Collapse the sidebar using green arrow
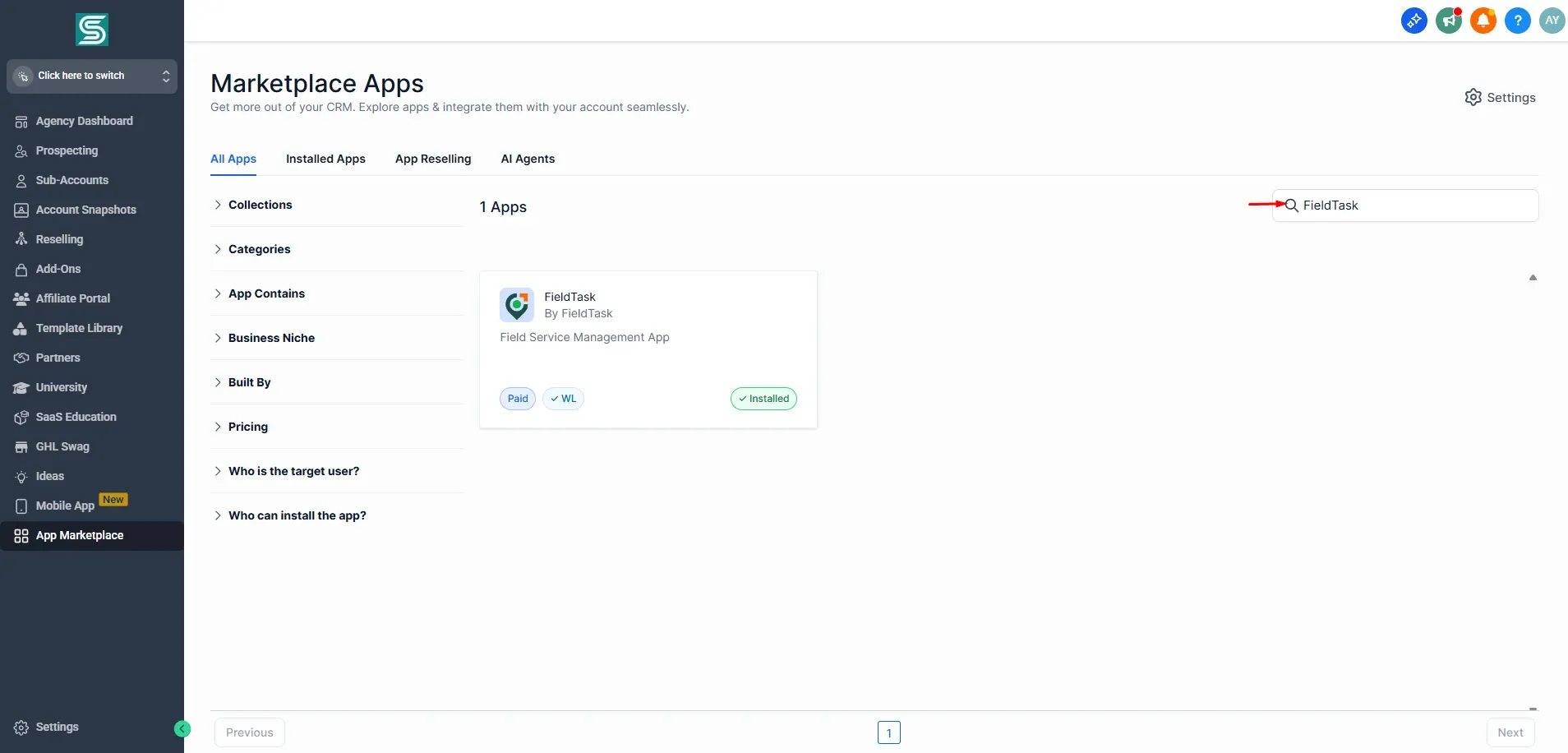The image size is (1568, 753). click(182, 728)
